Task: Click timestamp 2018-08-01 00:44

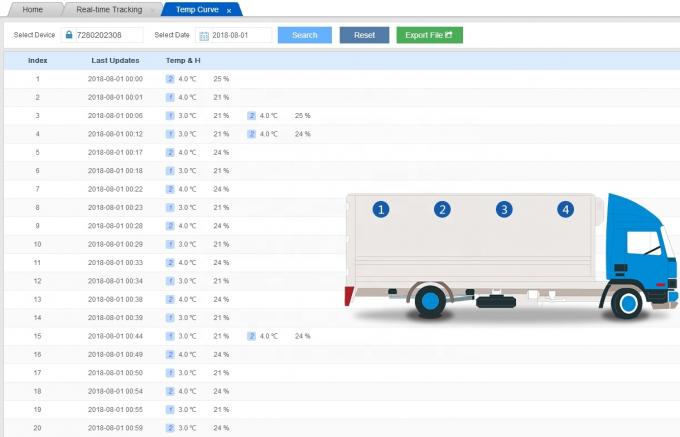Action: coord(115,336)
